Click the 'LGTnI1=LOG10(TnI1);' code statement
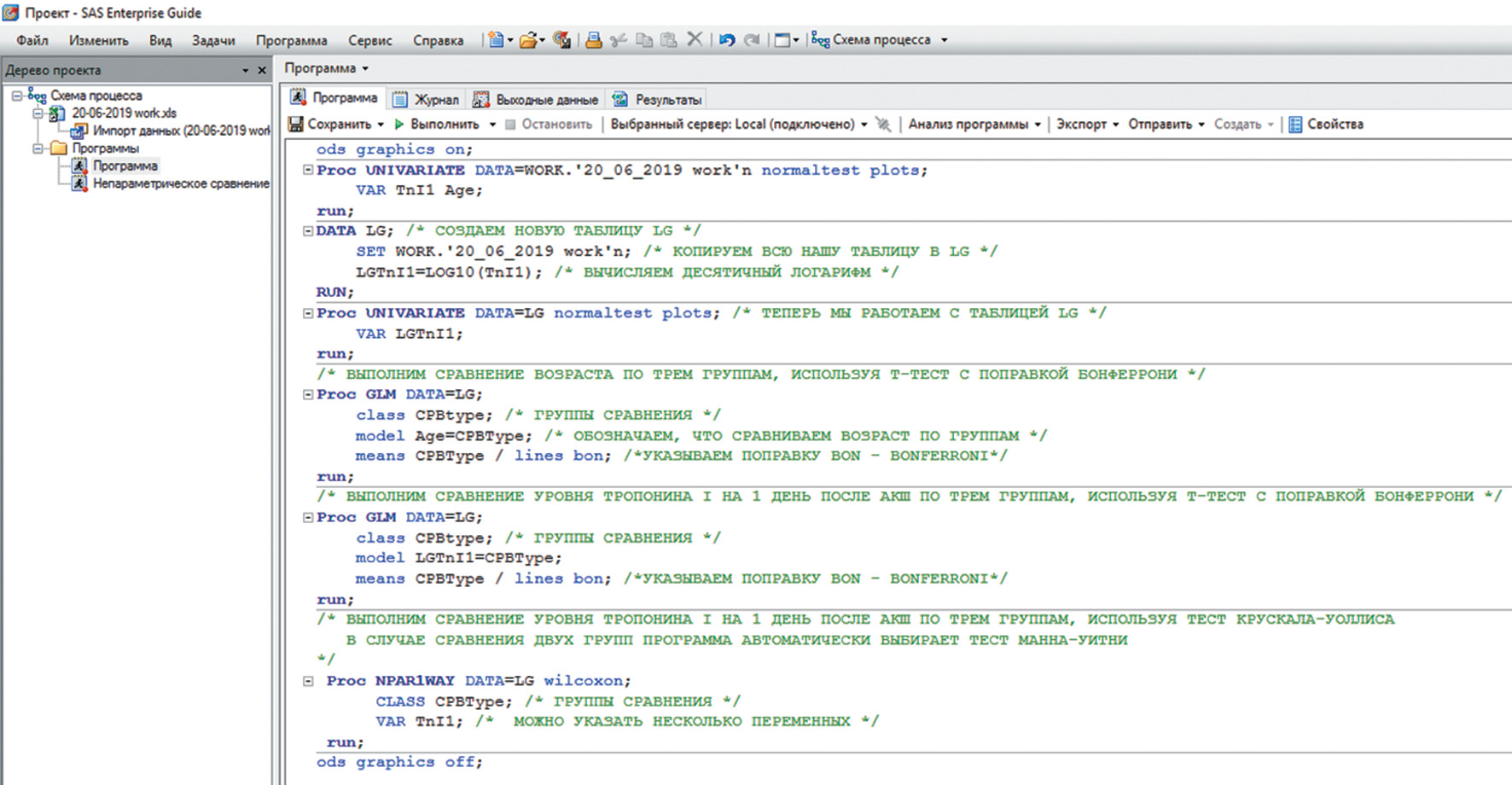Screen dimensions: 1512x785 449,272
